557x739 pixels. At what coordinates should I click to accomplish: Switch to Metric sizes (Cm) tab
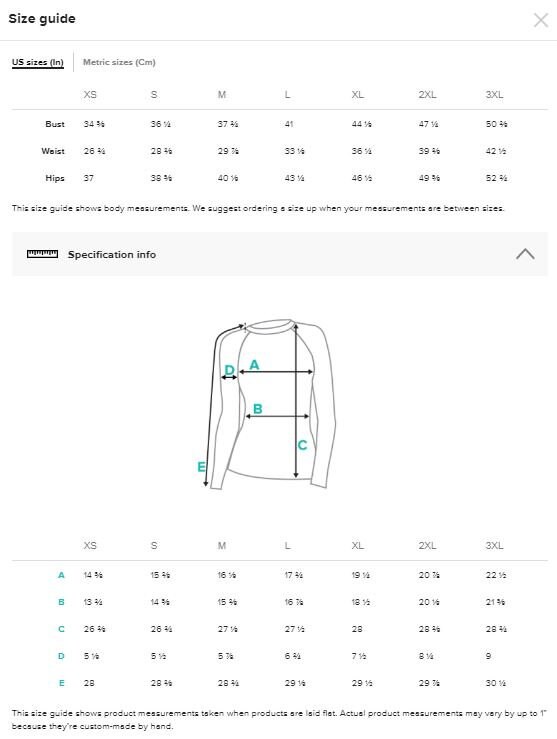[119, 62]
